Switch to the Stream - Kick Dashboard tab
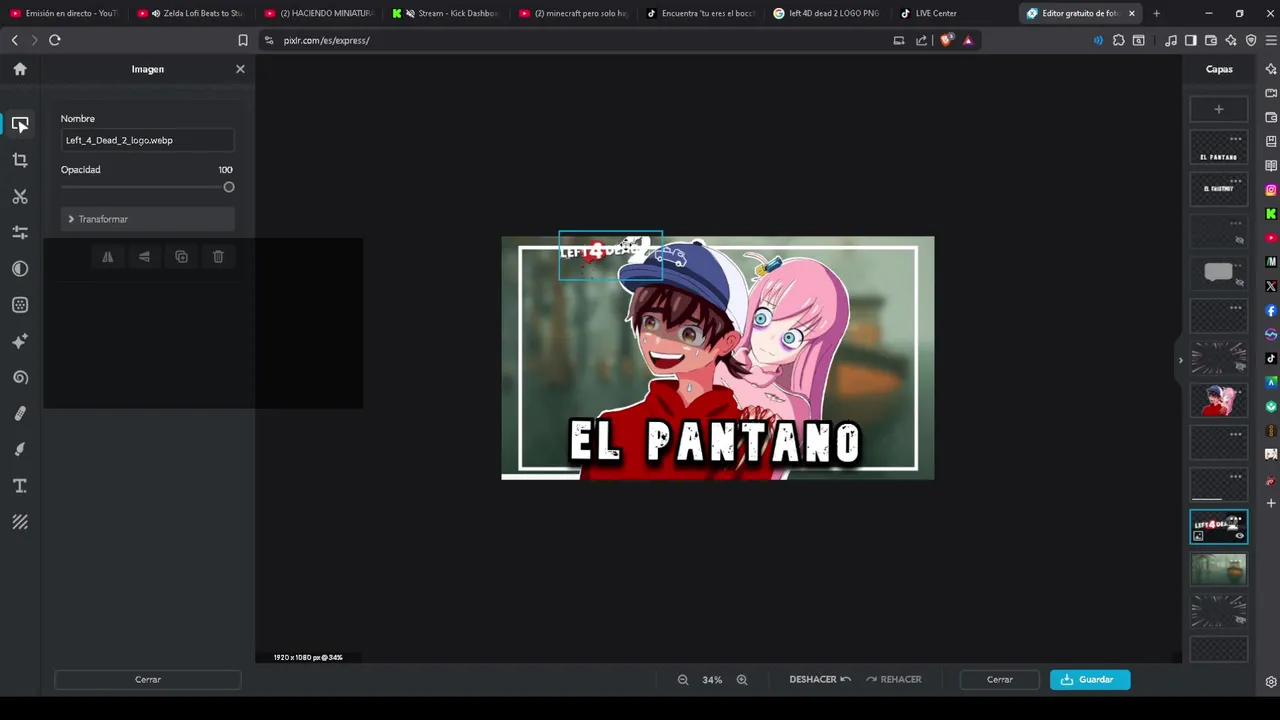1280x720 pixels. point(446,13)
